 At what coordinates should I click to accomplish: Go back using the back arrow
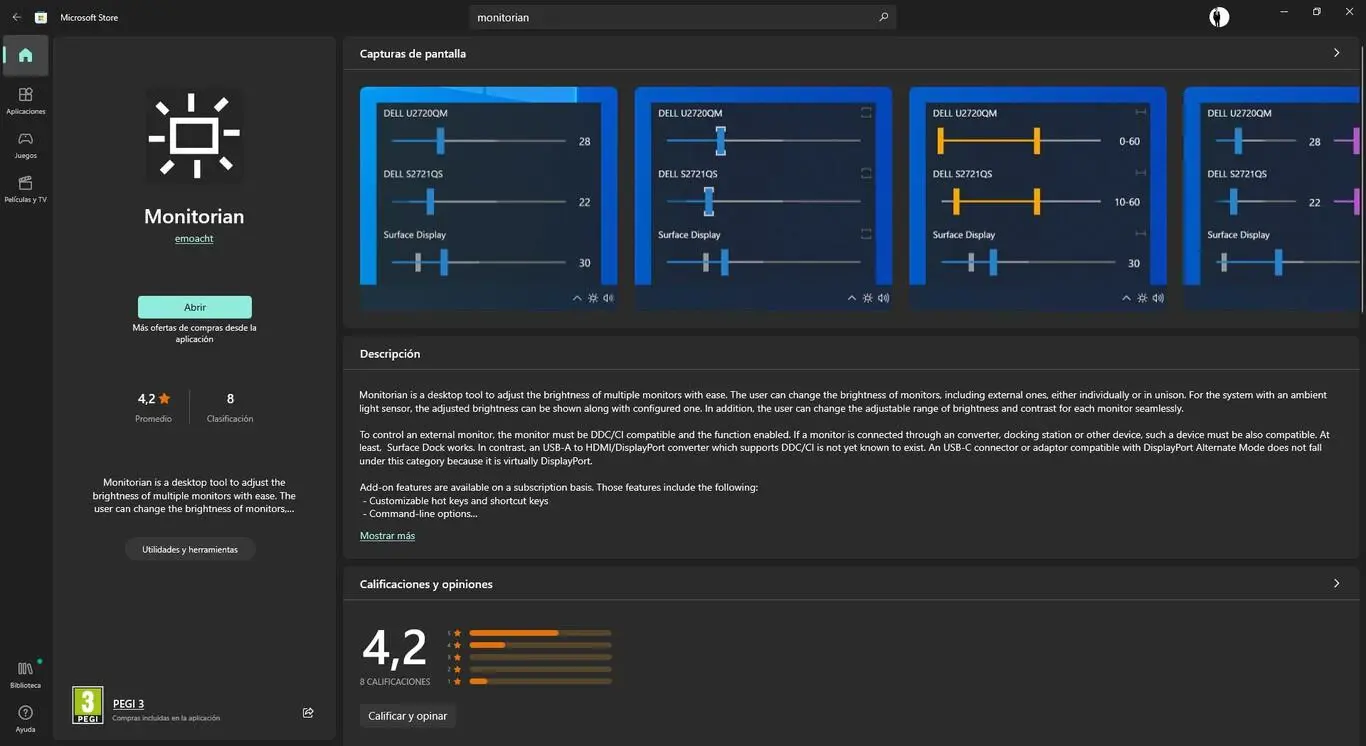16,17
